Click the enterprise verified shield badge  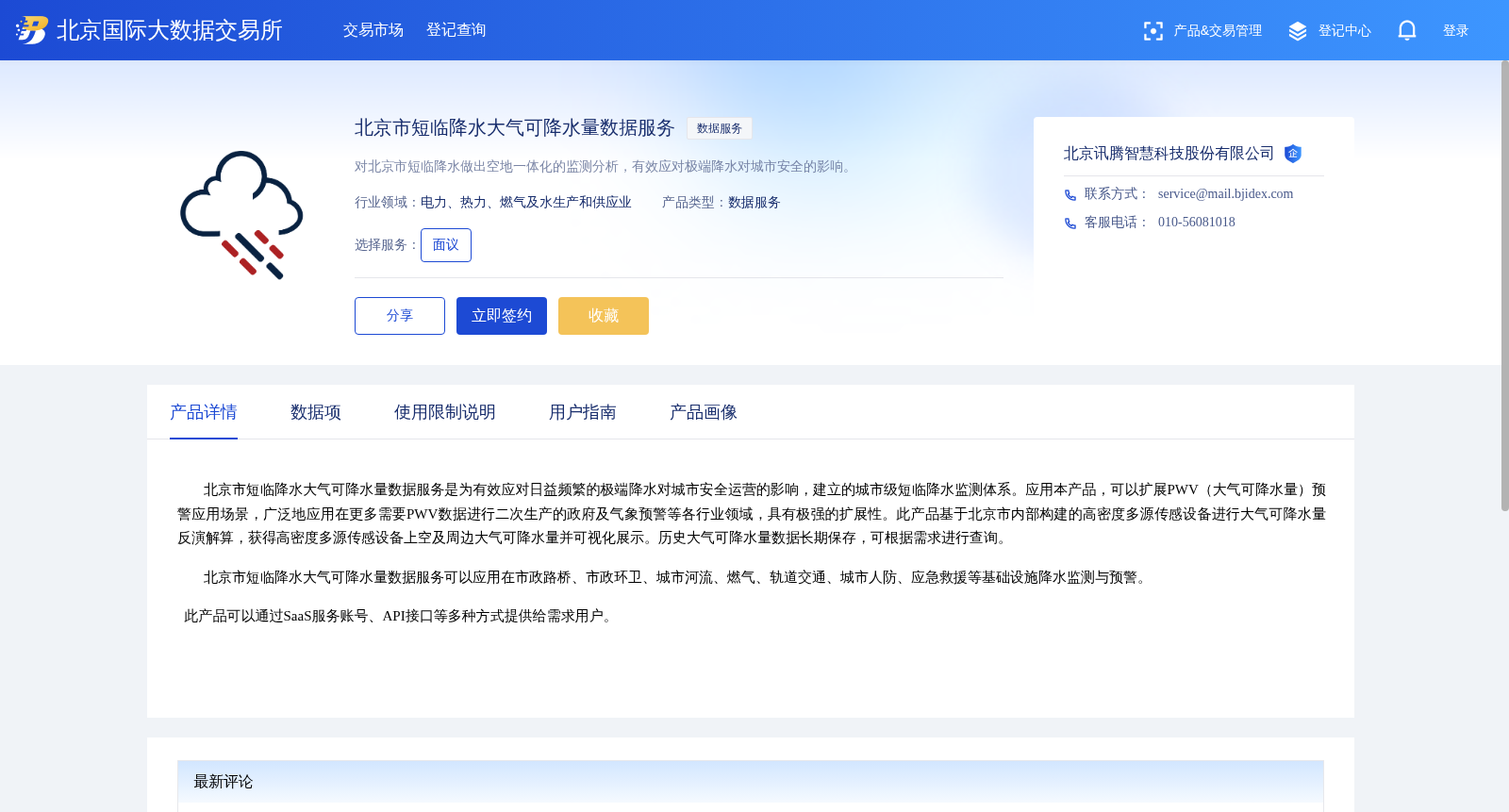1293,154
